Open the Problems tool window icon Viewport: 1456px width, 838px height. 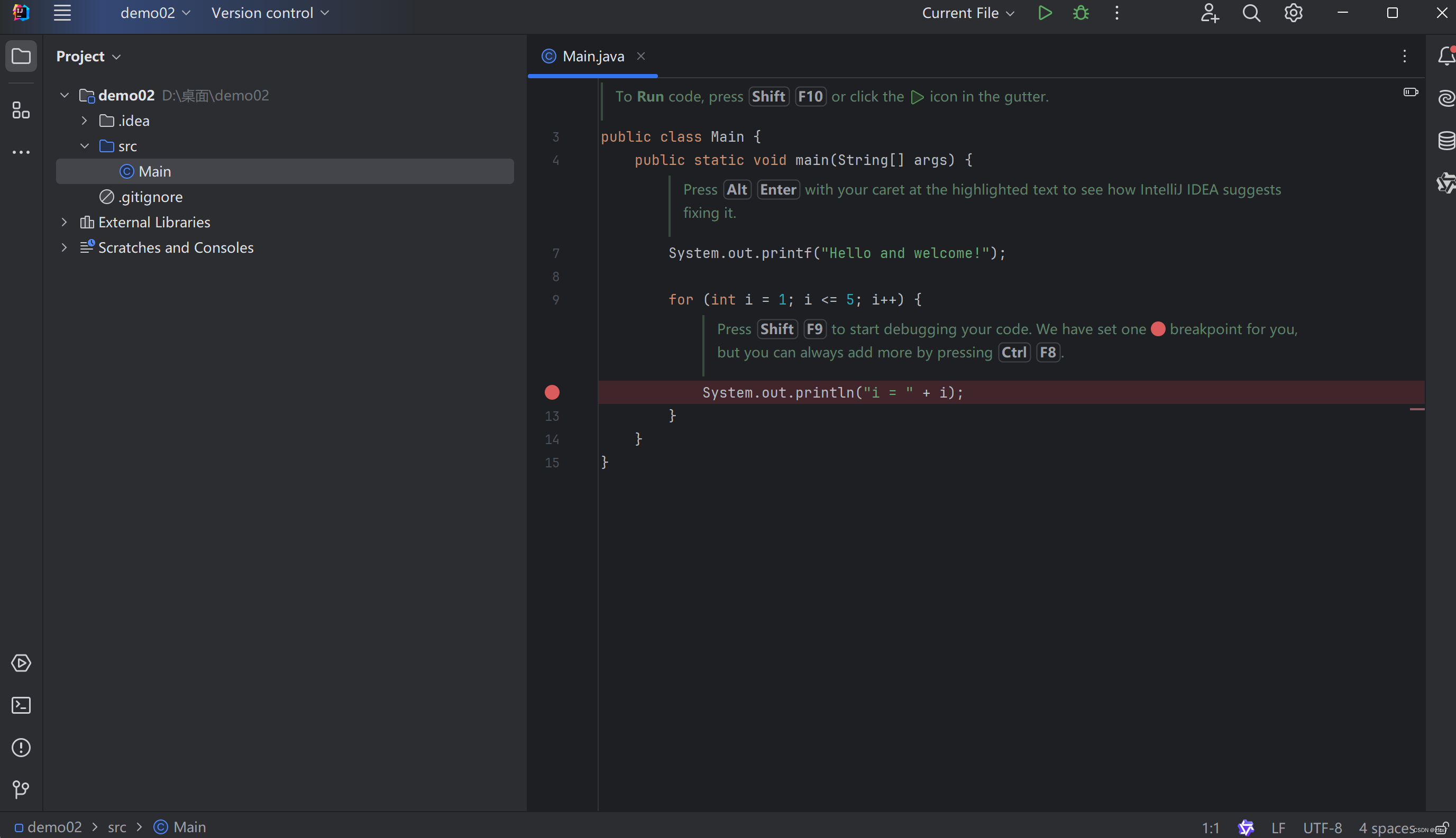pyautogui.click(x=21, y=747)
